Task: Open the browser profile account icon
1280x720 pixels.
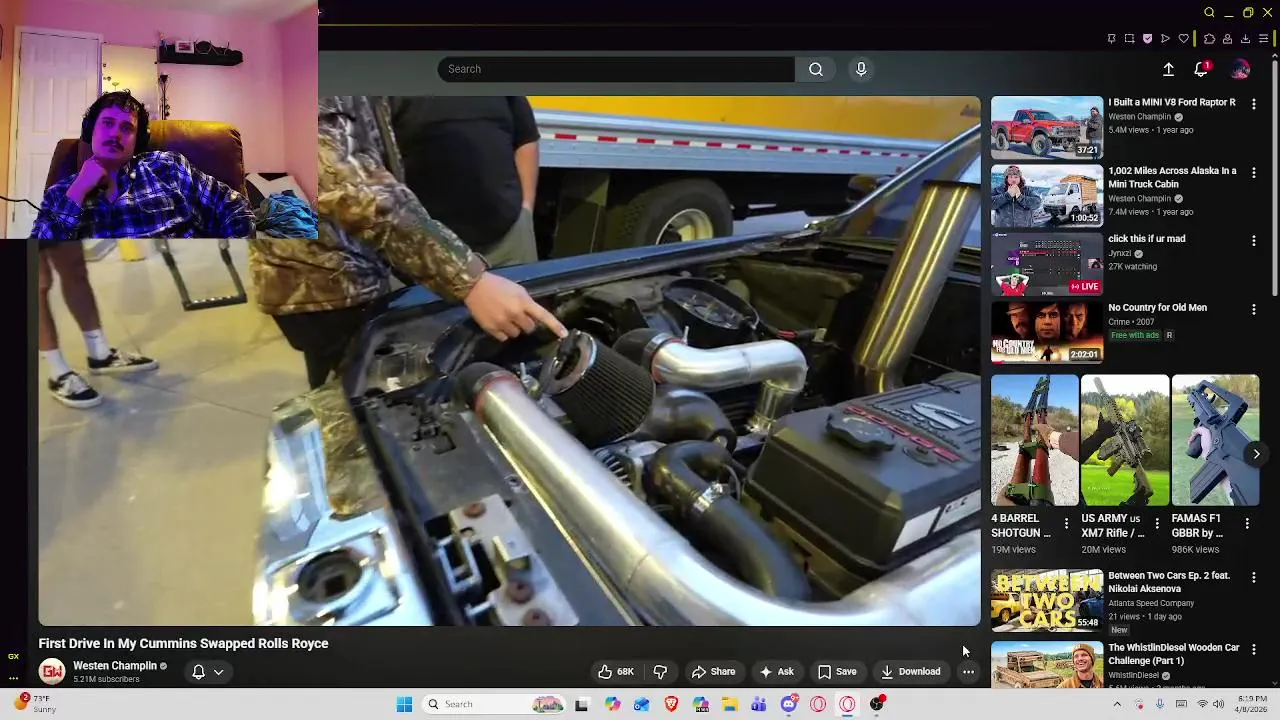Action: click(x=1227, y=39)
